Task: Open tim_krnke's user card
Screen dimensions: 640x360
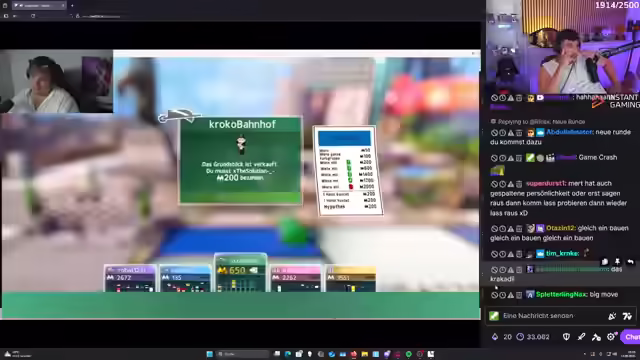Action: click(562, 253)
